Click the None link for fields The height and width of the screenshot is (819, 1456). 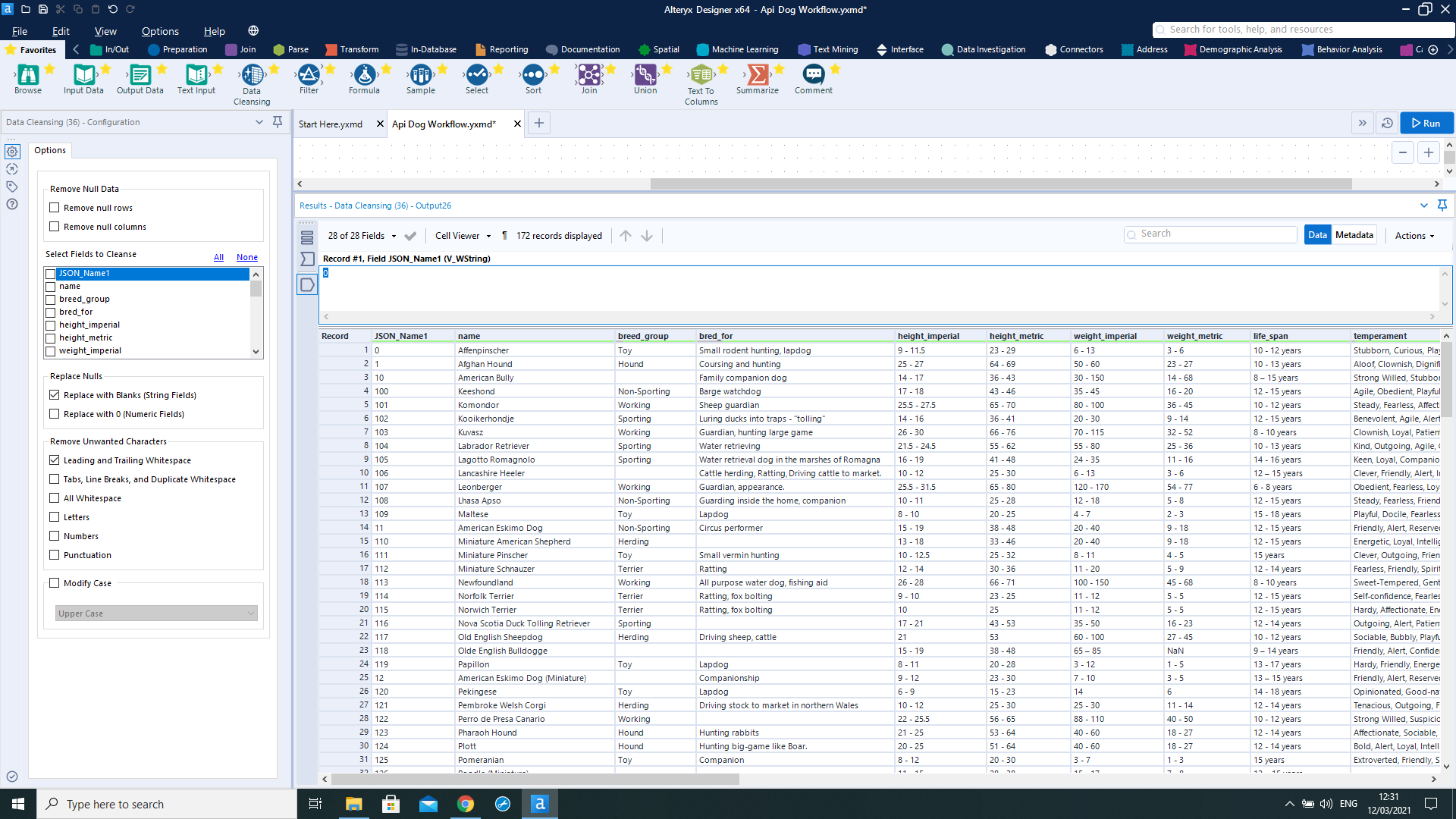[246, 257]
